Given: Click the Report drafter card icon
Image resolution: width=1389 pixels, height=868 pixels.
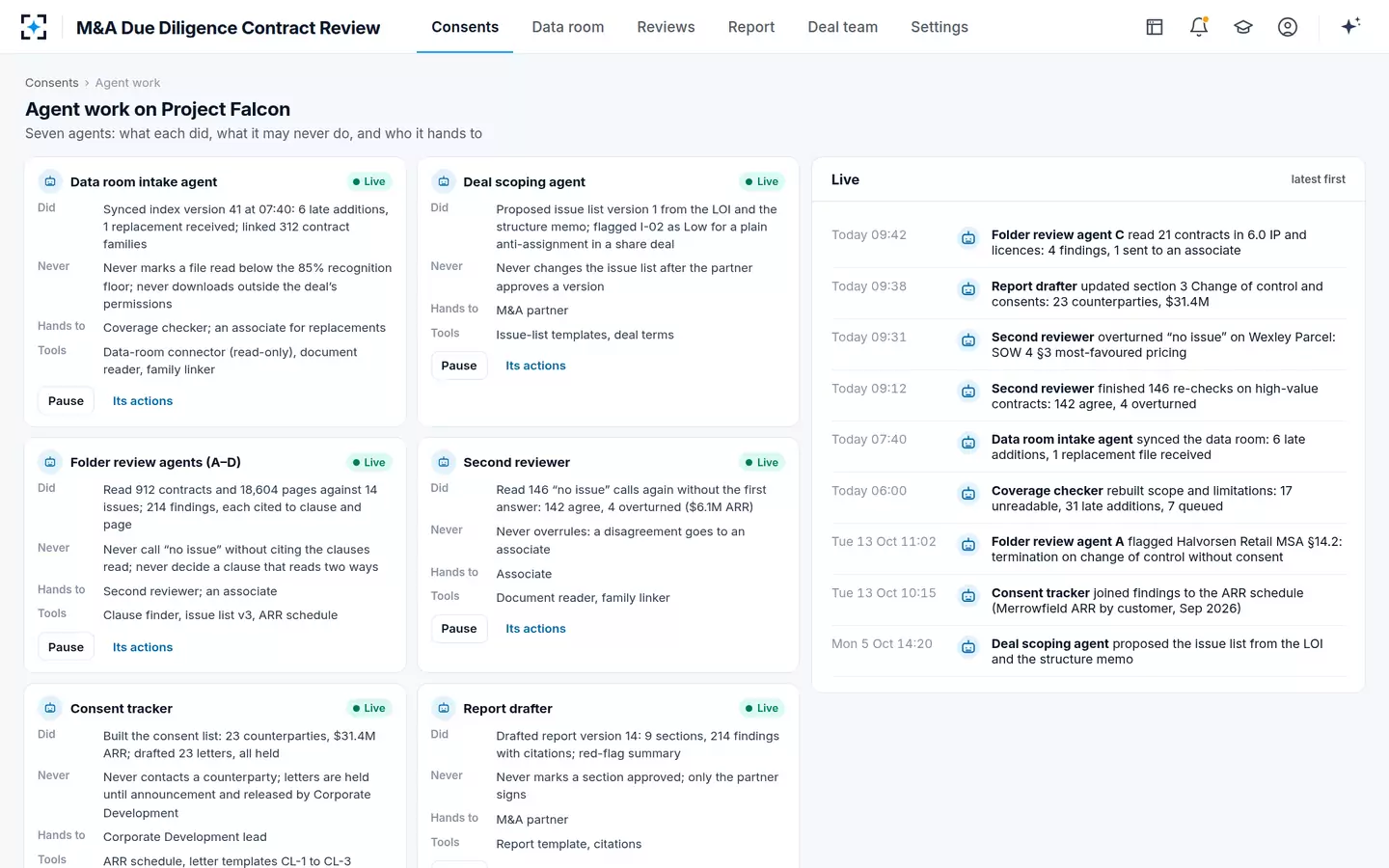Looking at the screenshot, I should [444, 708].
